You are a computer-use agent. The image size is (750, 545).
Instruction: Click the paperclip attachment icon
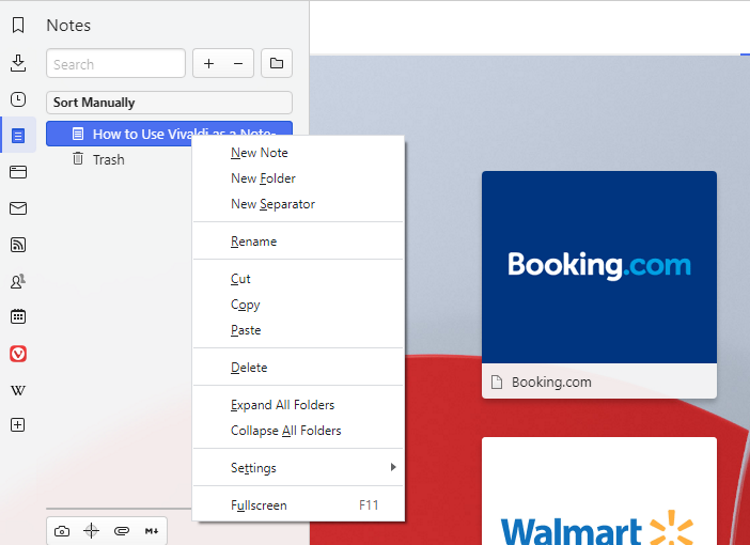(121, 531)
